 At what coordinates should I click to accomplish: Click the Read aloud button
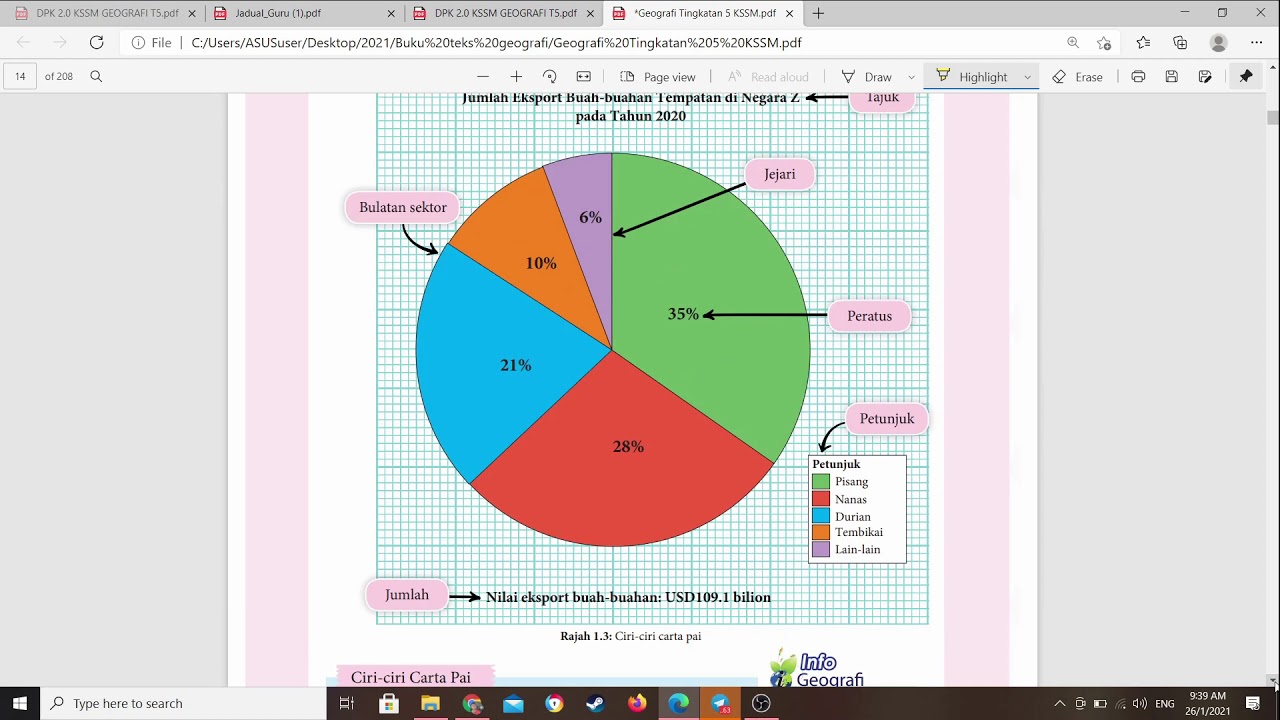[768, 77]
